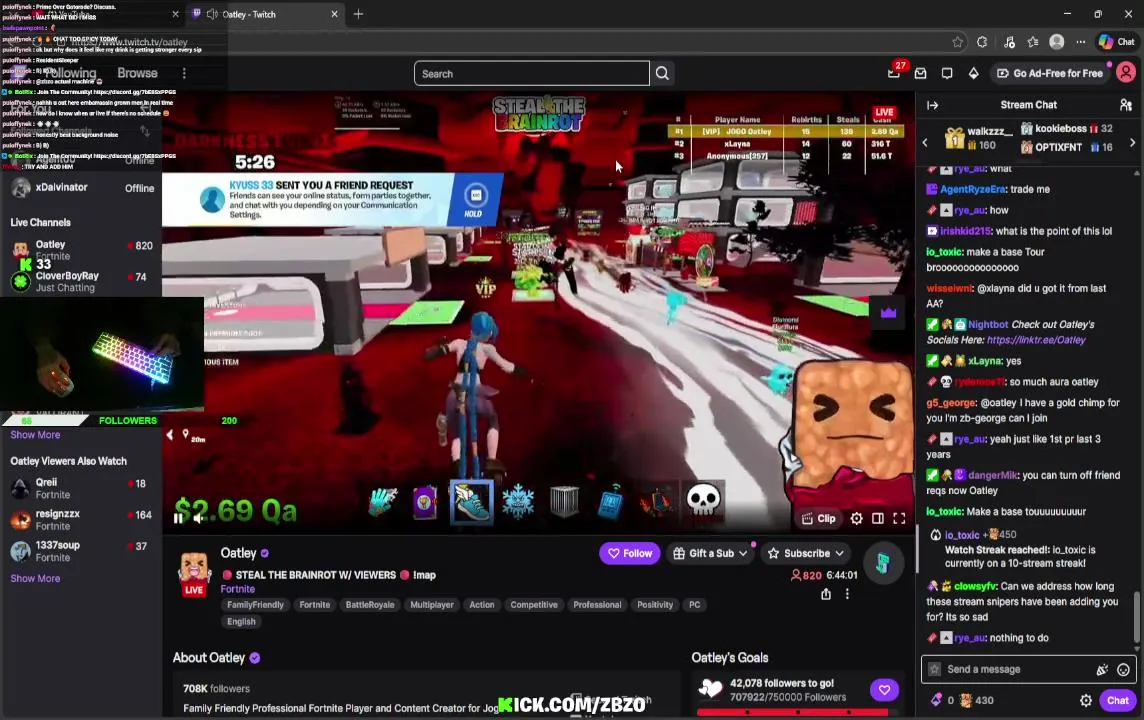Click Go Ad-Free for Free button
The width and height of the screenshot is (1144, 720).
point(1049,73)
